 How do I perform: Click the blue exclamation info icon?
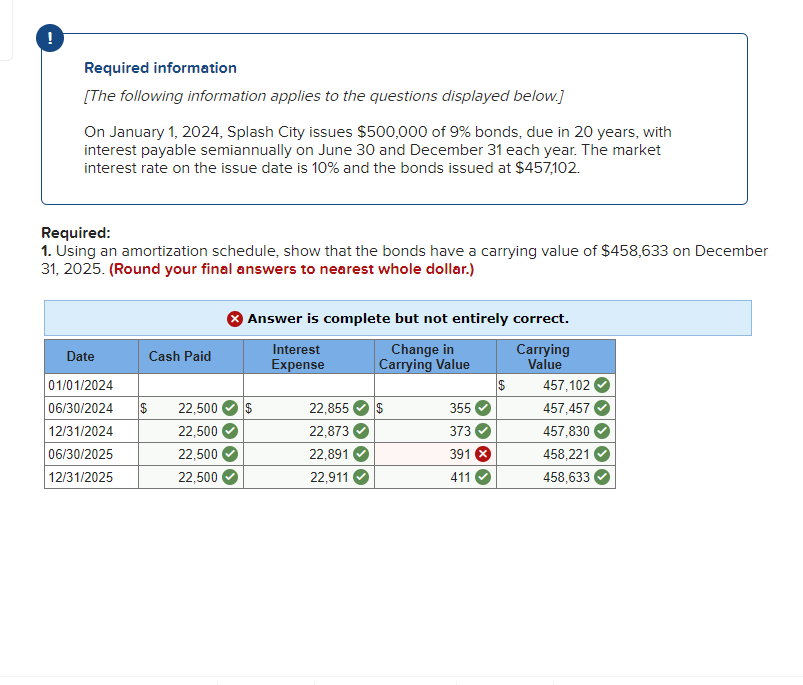50,38
